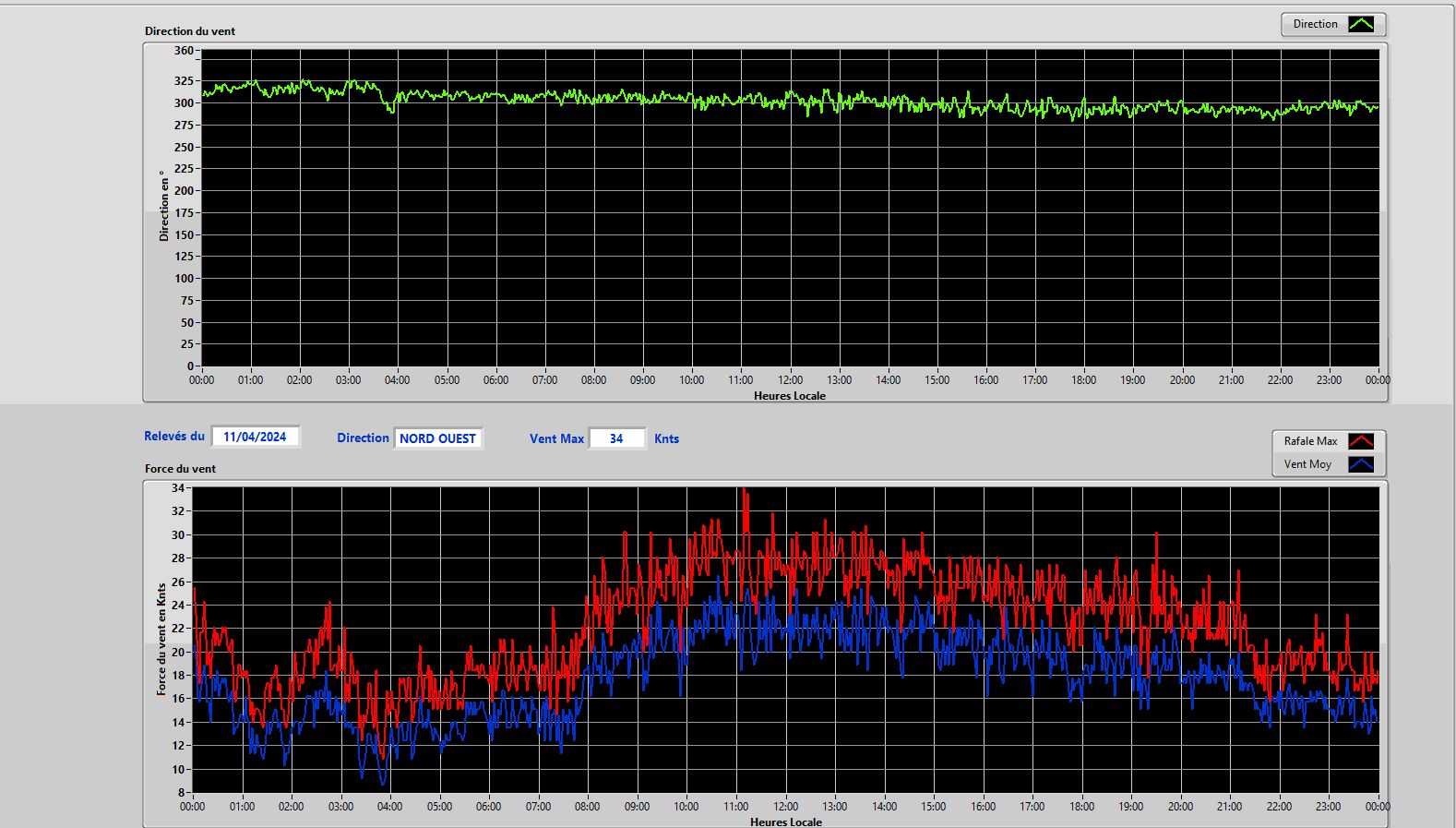Click 8 on the wind force y-axis
This screenshot has width=1456, height=828.
coord(182,793)
